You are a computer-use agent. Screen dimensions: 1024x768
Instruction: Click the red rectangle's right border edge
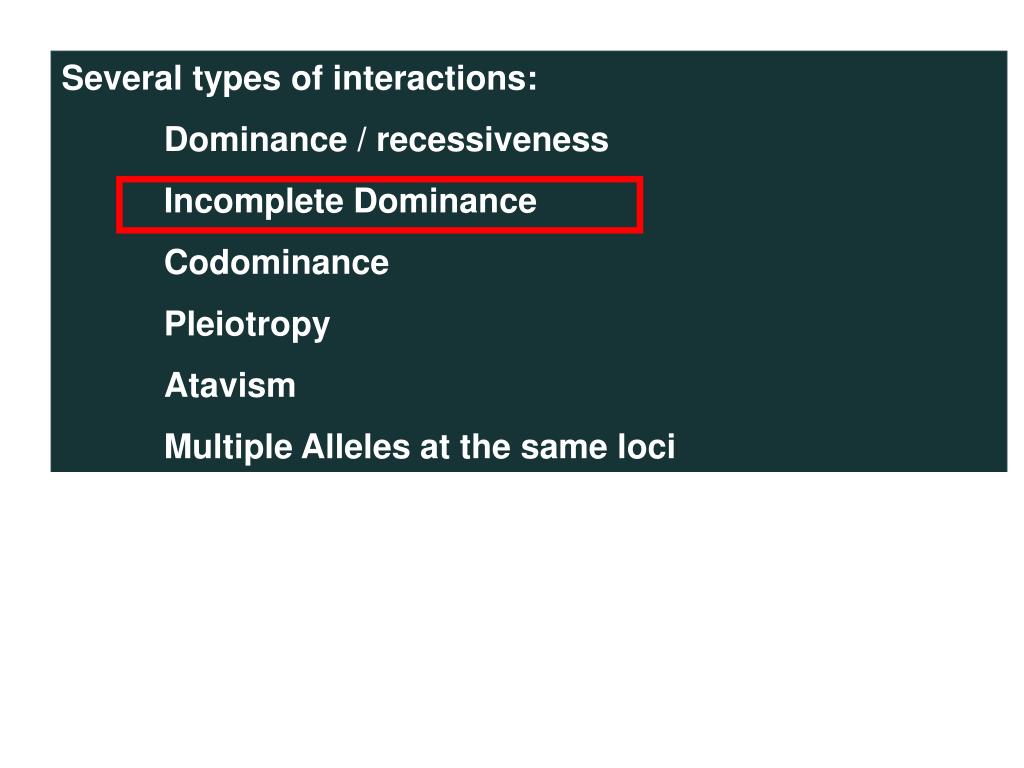coord(640,204)
